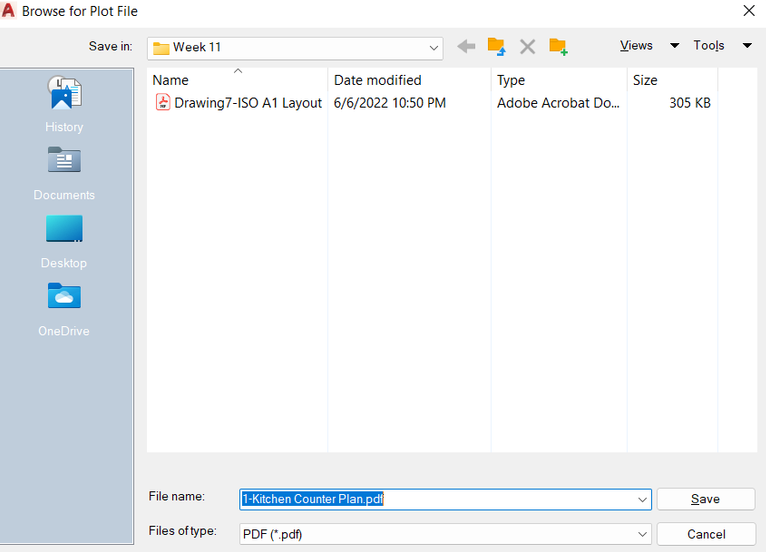766x552 pixels.
Task: Click the 305 KB size cell
Action: (689, 103)
